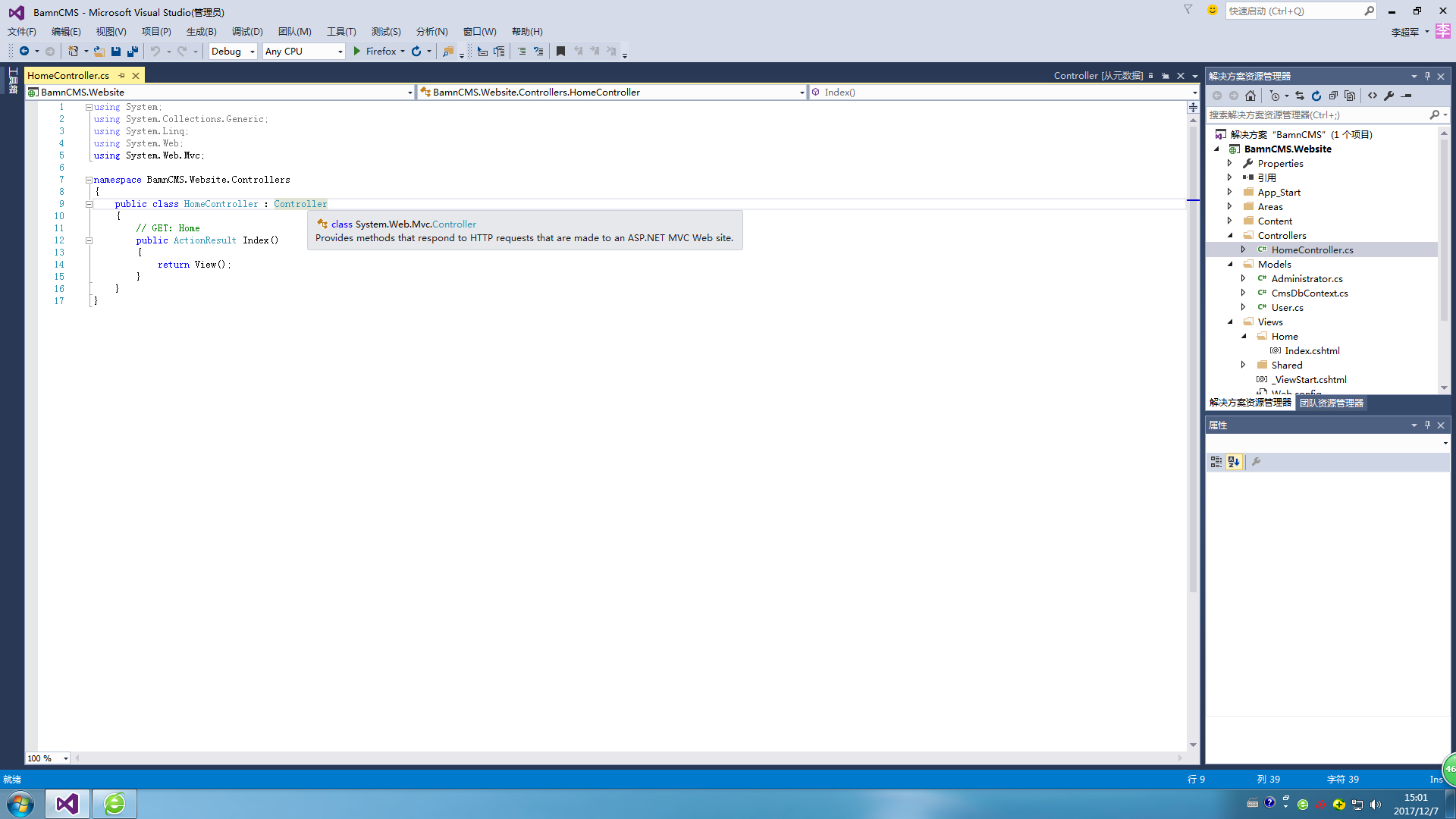Open the 调试(D) Debug menu
The width and height of the screenshot is (1456, 819).
point(247,32)
